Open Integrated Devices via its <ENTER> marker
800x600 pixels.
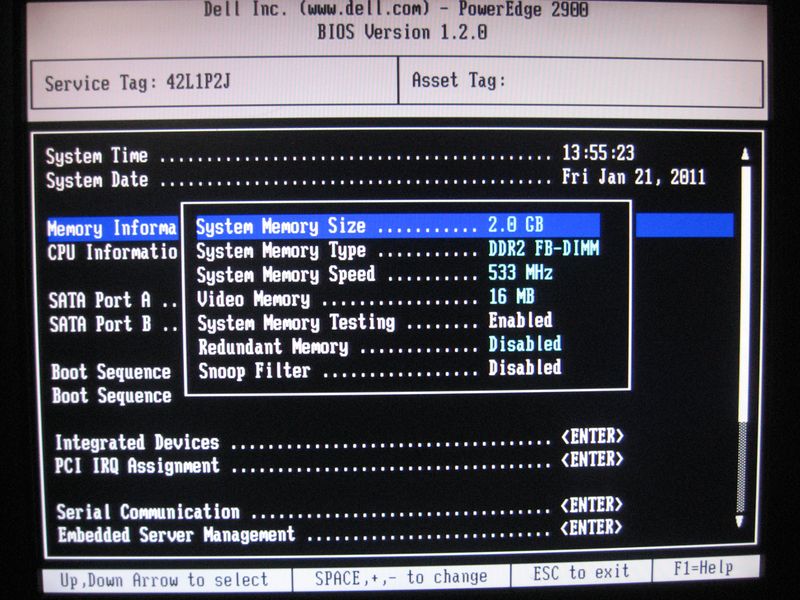coord(592,437)
